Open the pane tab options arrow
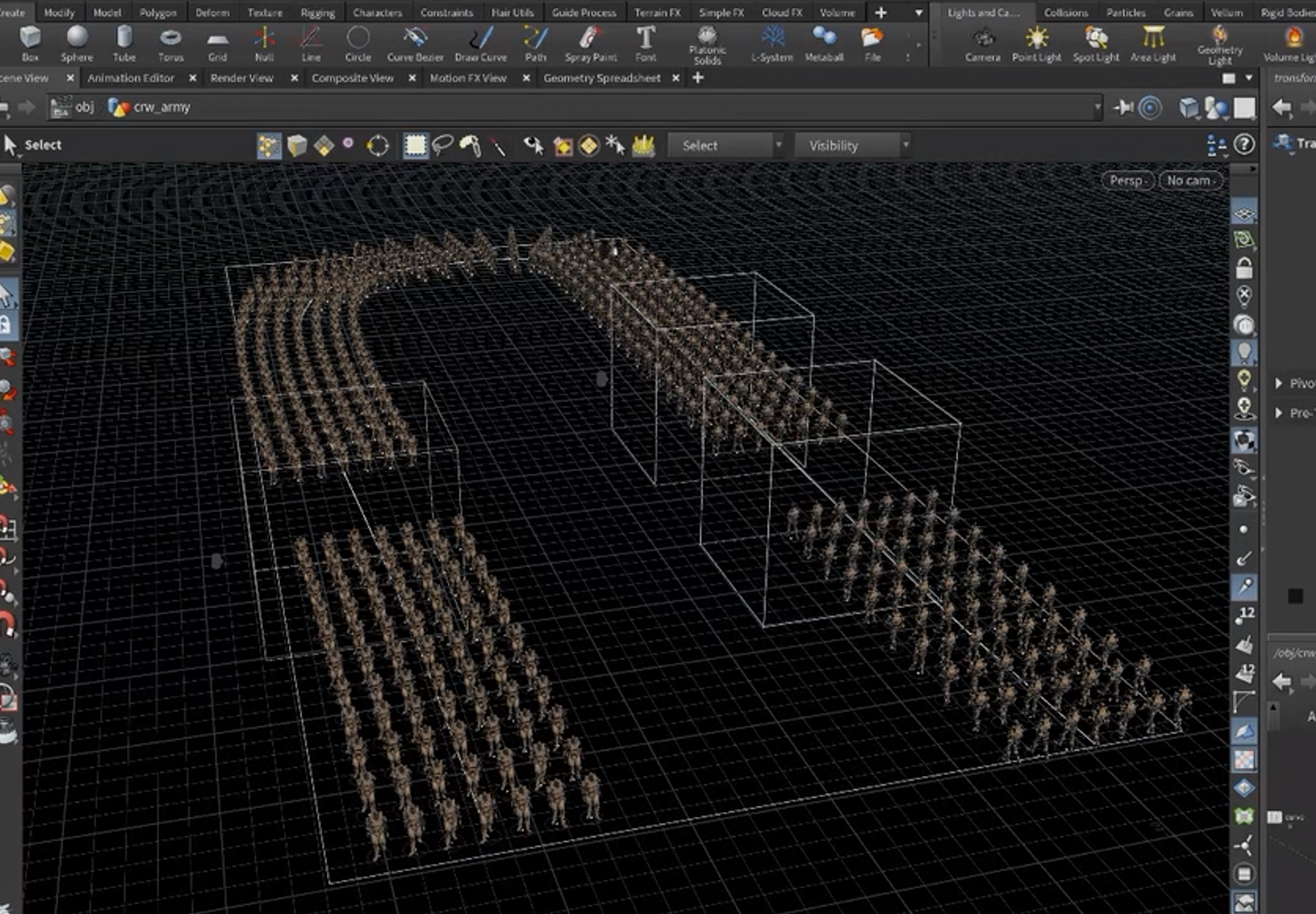The height and width of the screenshot is (914, 1316). point(1249,78)
